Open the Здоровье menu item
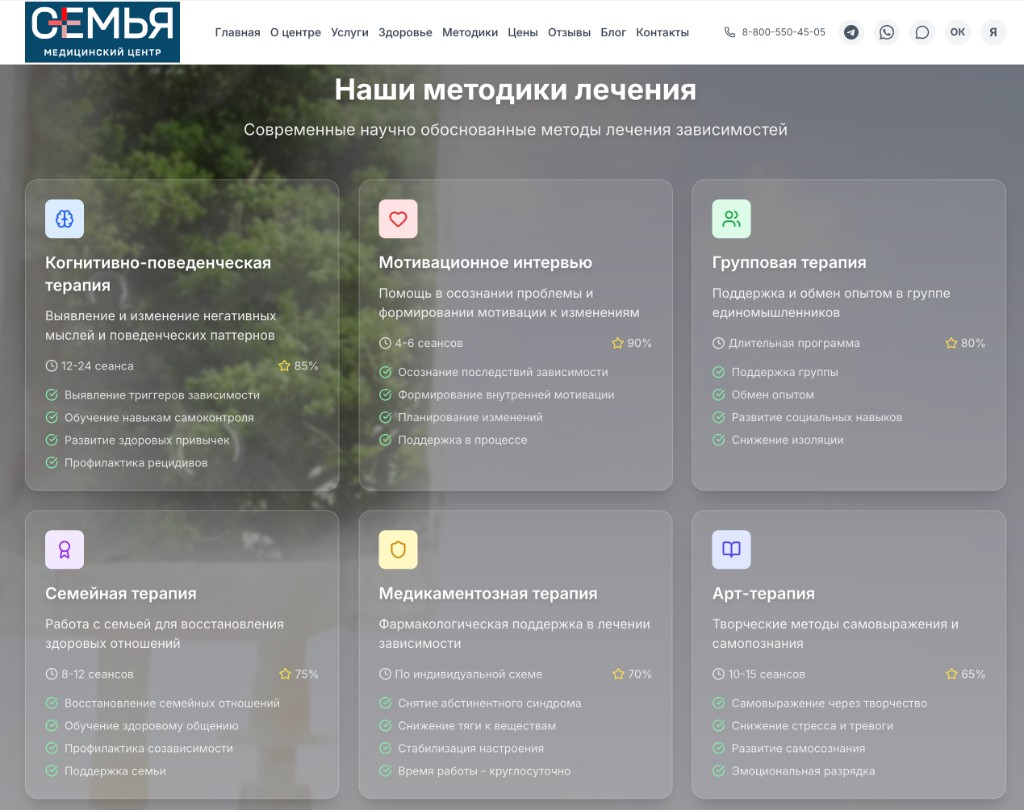1024x810 pixels. point(405,33)
